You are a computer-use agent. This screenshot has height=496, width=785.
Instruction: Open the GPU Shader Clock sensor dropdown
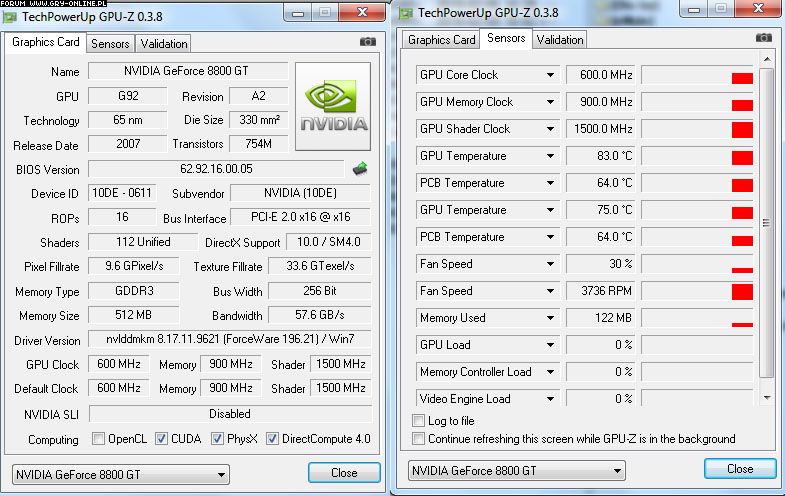pyautogui.click(x=550, y=129)
